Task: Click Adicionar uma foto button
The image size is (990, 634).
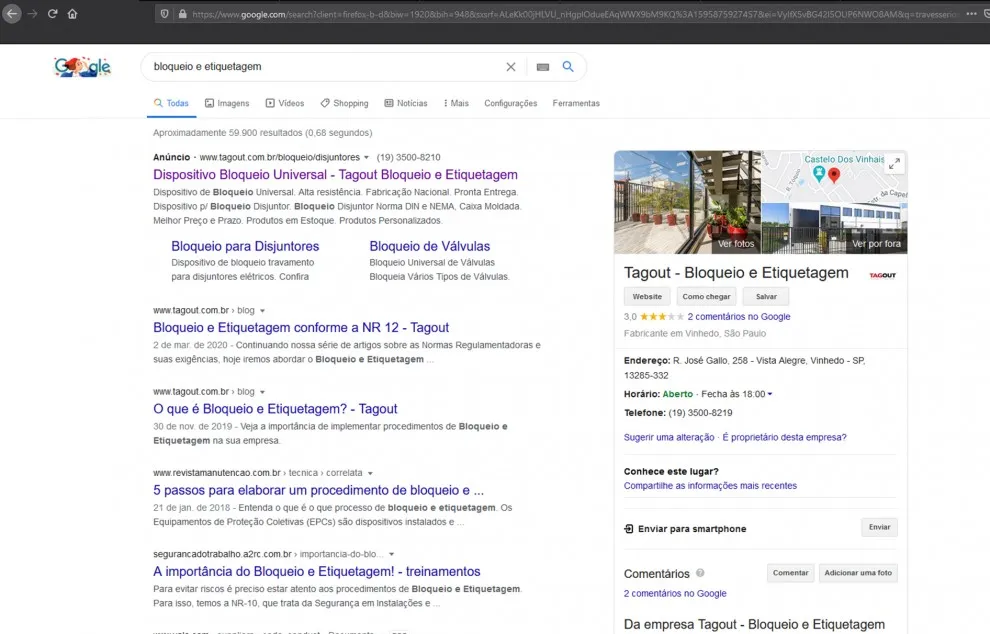Action: pos(858,573)
